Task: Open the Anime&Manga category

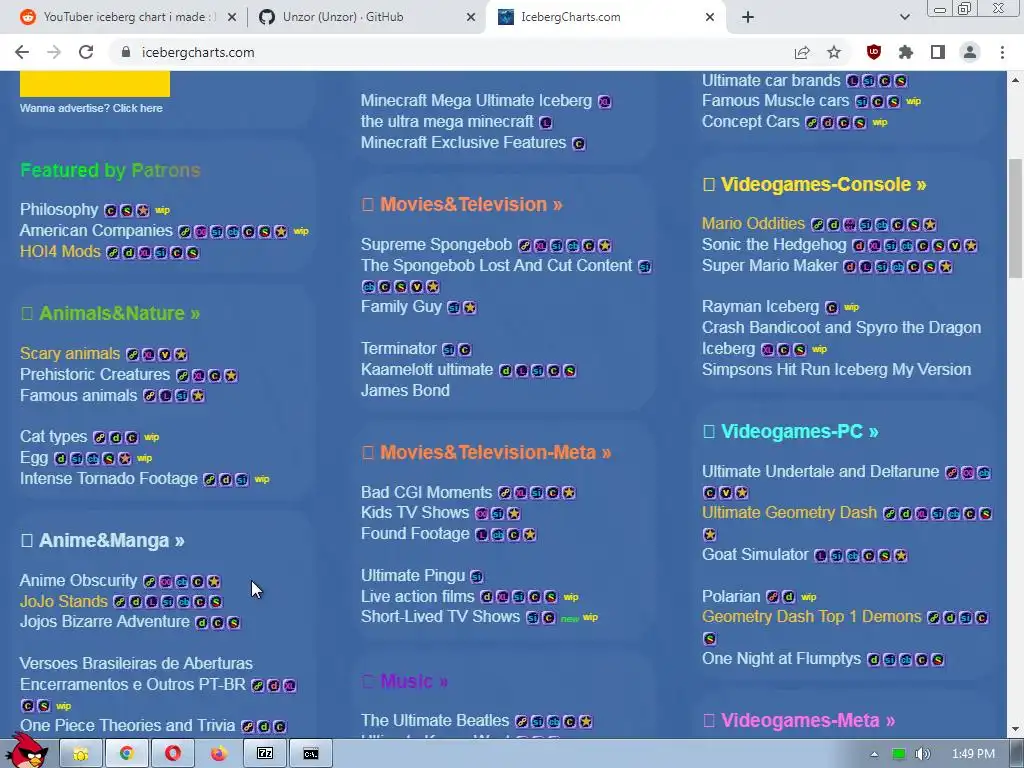Action: tap(103, 541)
